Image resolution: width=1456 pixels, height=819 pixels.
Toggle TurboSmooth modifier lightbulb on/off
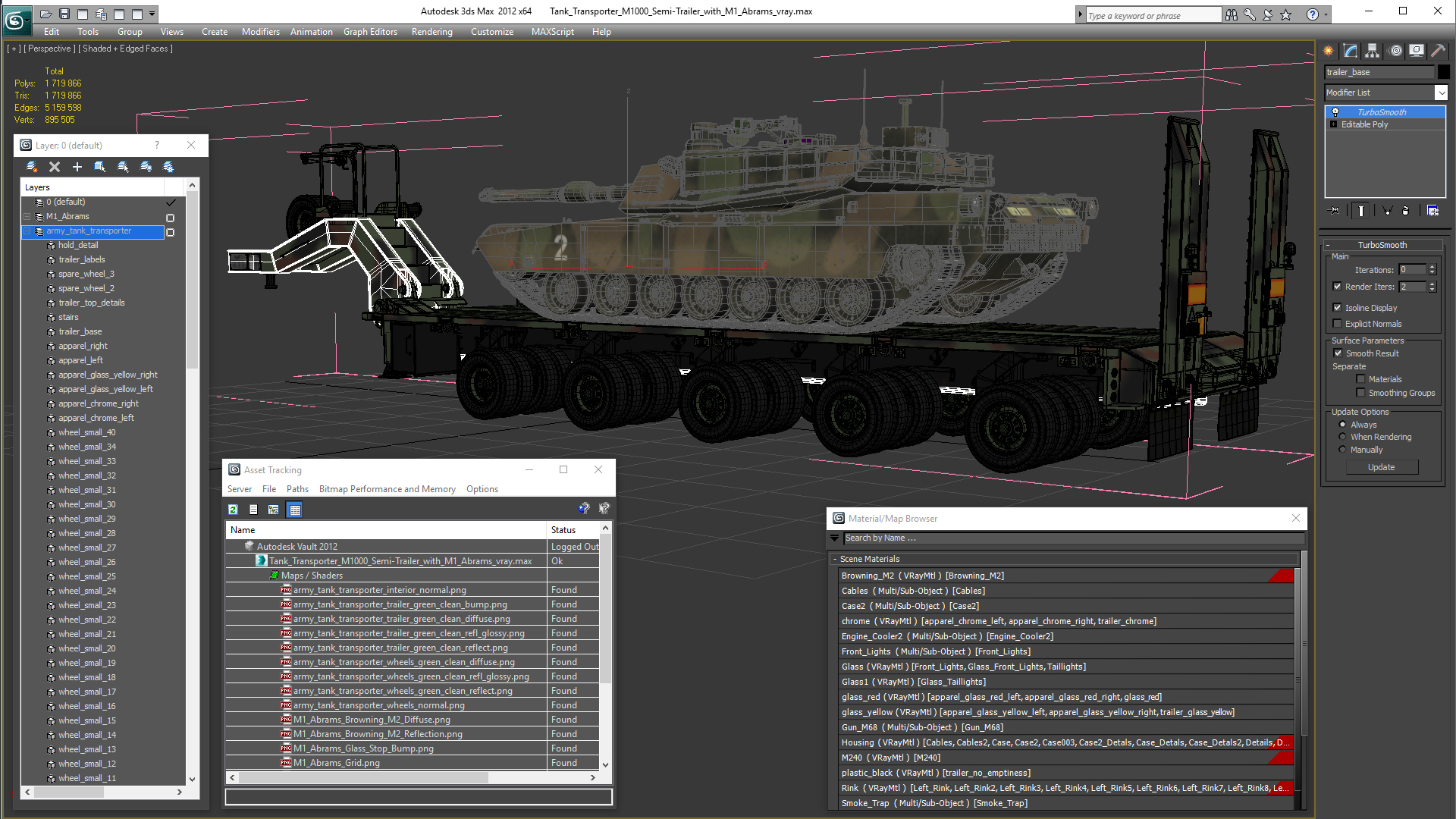1335,112
